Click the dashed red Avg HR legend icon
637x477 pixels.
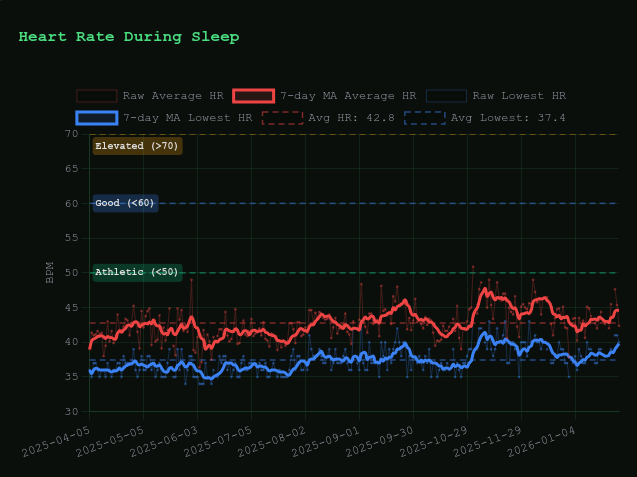point(282,118)
